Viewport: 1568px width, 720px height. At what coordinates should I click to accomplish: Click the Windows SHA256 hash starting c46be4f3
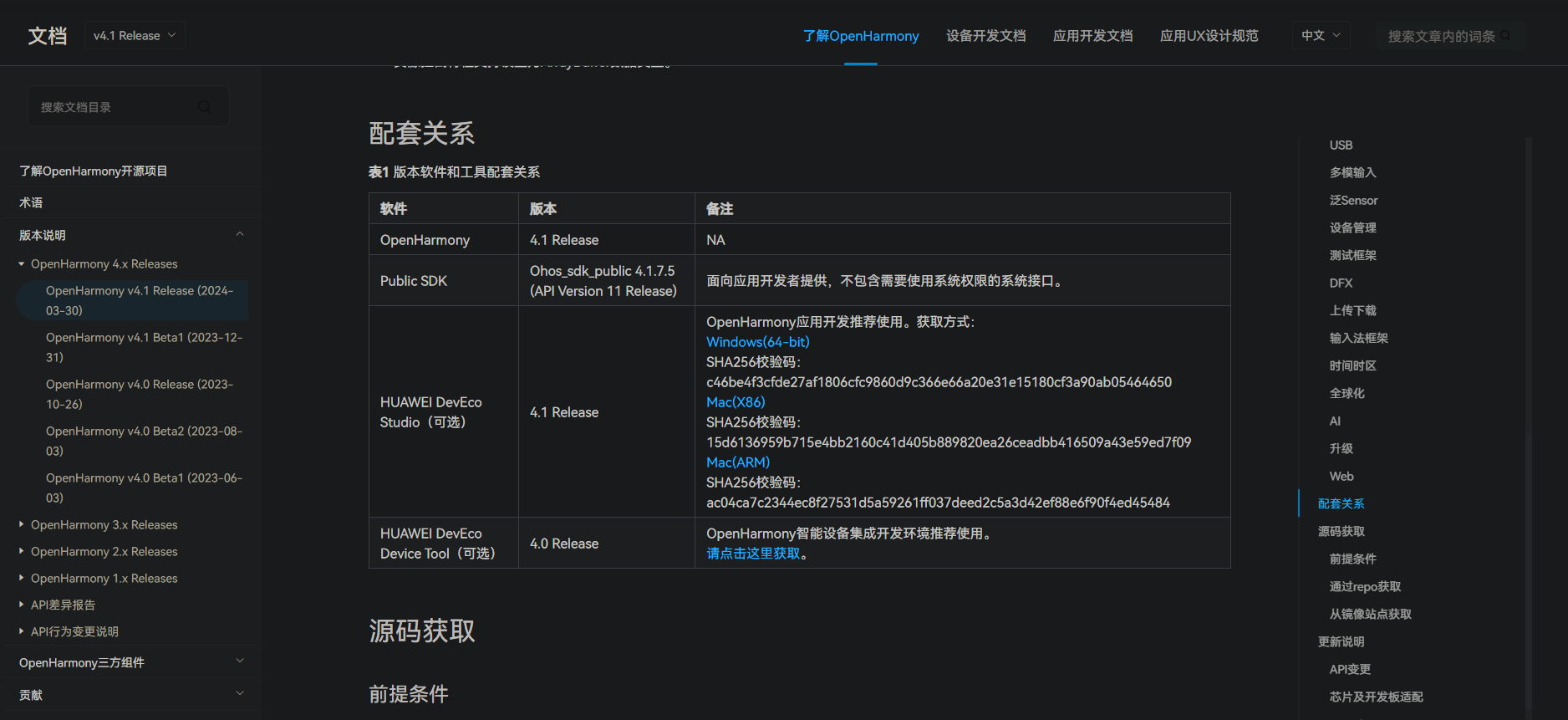click(939, 382)
